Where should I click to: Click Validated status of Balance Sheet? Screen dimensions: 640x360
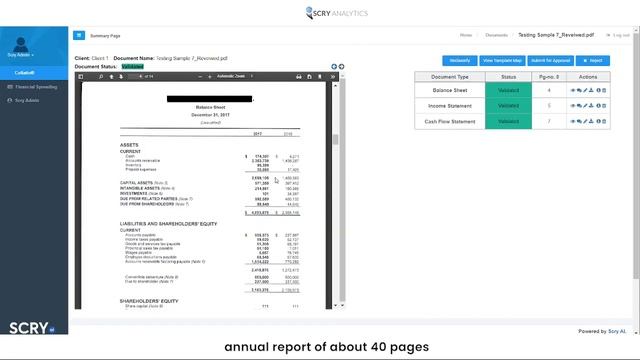pyautogui.click(x=509, y=90)
